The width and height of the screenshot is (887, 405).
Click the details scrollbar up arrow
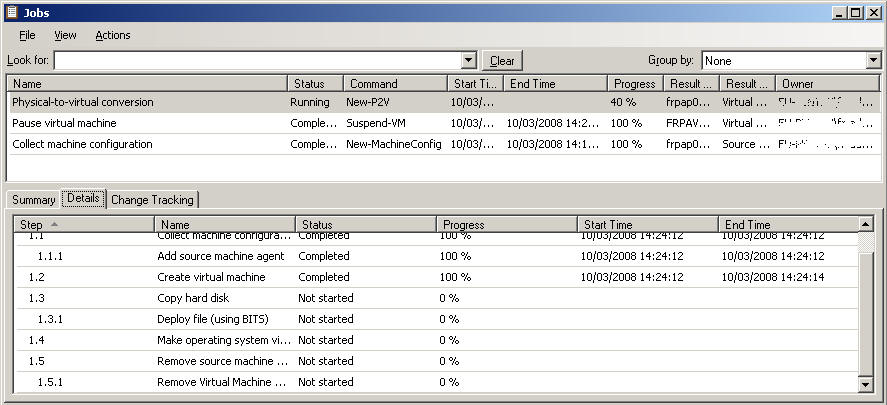coord(866,224)
